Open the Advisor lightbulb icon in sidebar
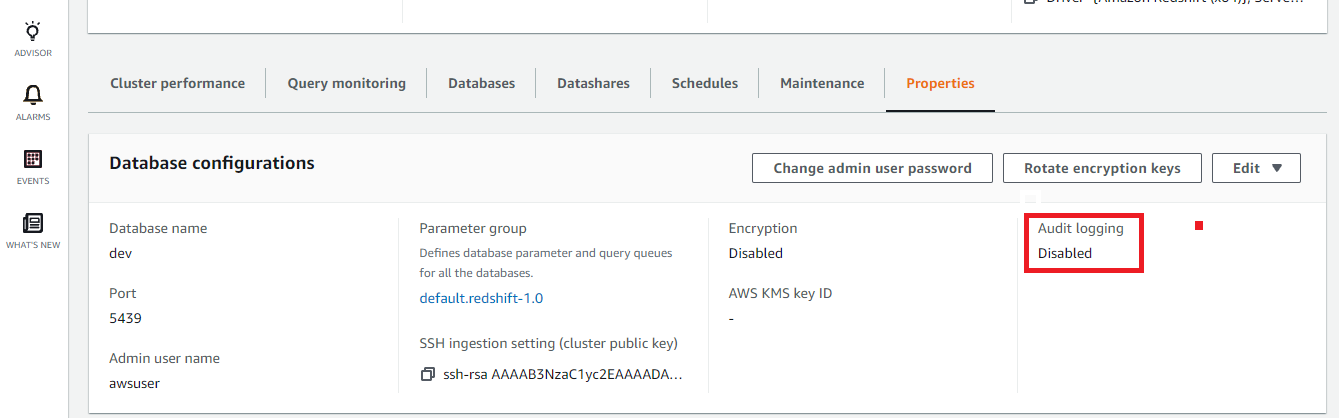The image size is (1339, 418). tap(33, 32)
